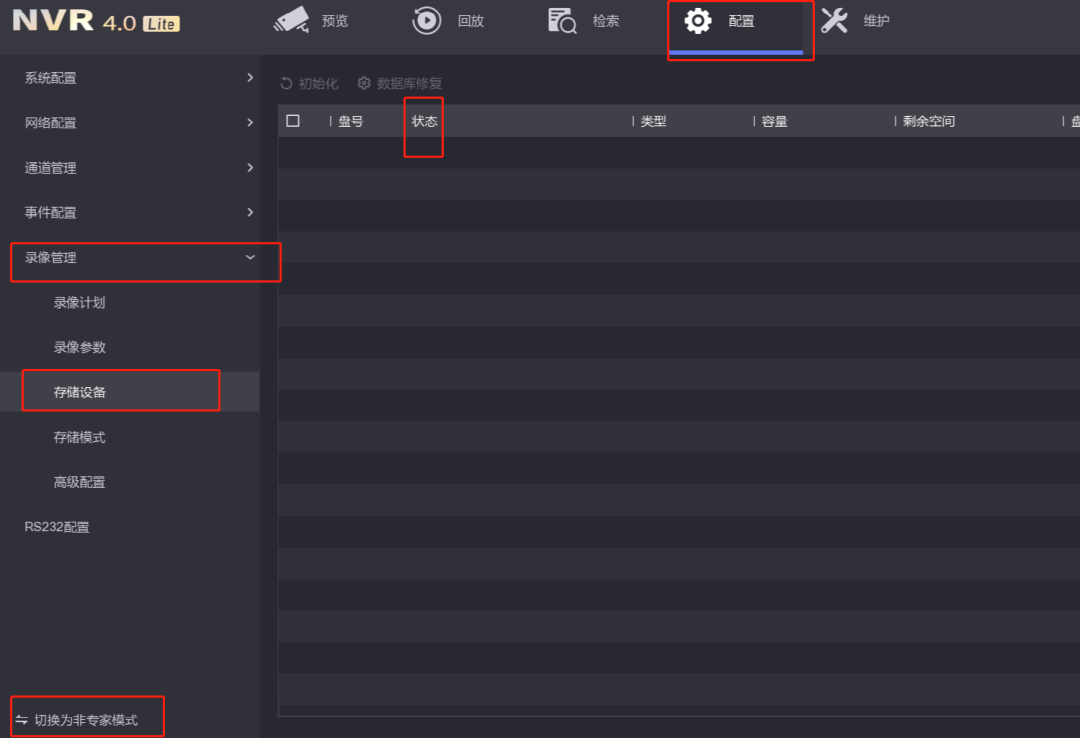
Task: Click the 检索 search folder icon
Action: 563,20
